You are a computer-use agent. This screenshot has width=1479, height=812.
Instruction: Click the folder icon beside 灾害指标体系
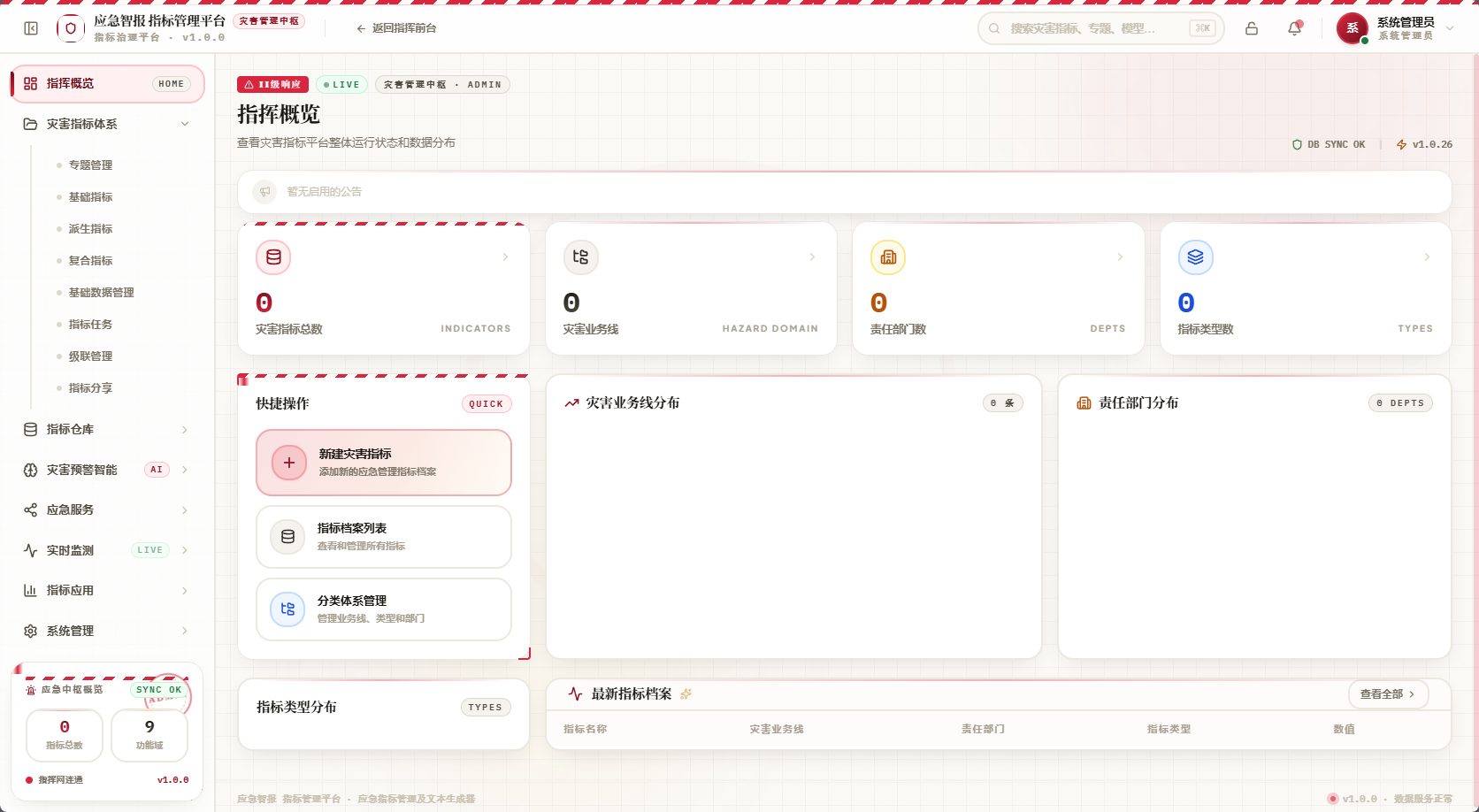[30, 124]
